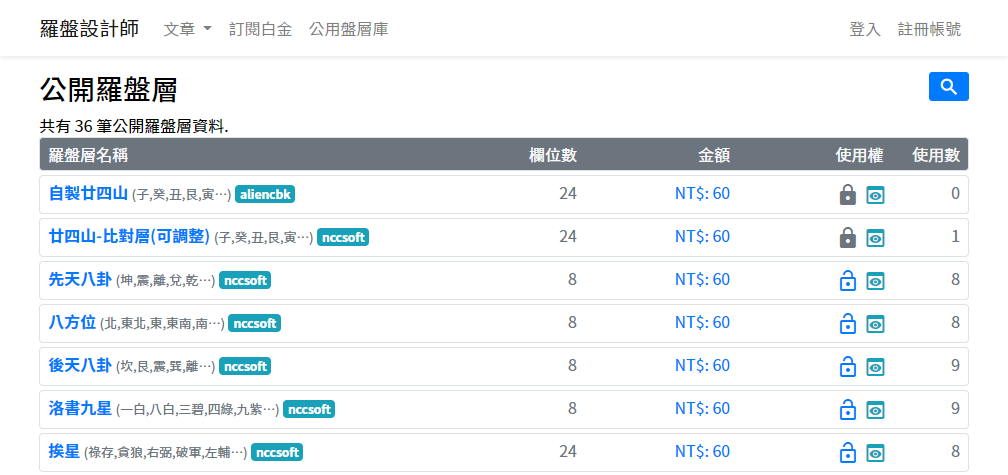Image resolution: width=1008 pixels, height=475 pixels.
Task: Click the locked padlock icon for 廿四山-比對層(可調整)
Action: click(x=847, y=238)
